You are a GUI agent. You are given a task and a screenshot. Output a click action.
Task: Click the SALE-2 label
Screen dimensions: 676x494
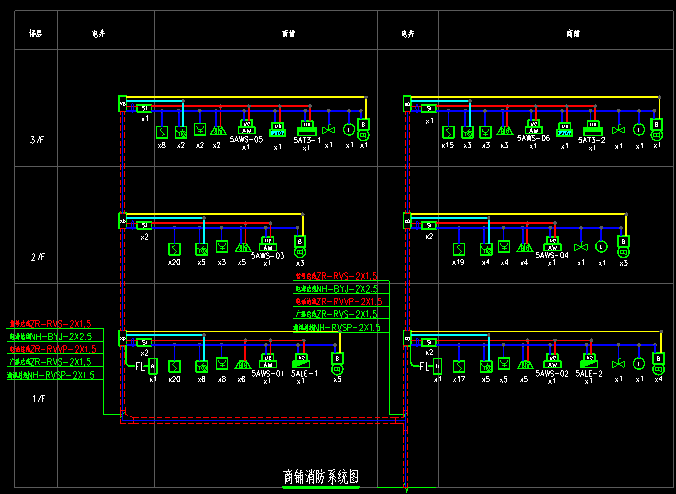click(x=589, y=373)
